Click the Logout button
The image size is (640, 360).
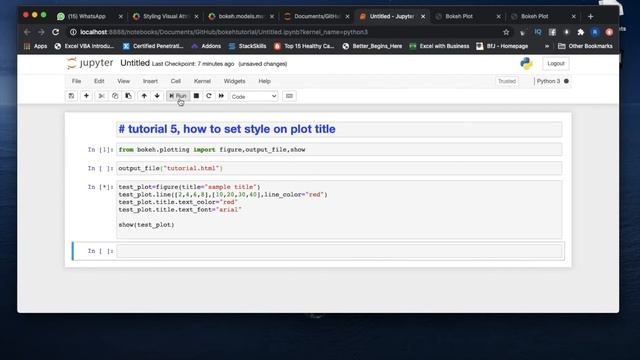tap(556, 64)
